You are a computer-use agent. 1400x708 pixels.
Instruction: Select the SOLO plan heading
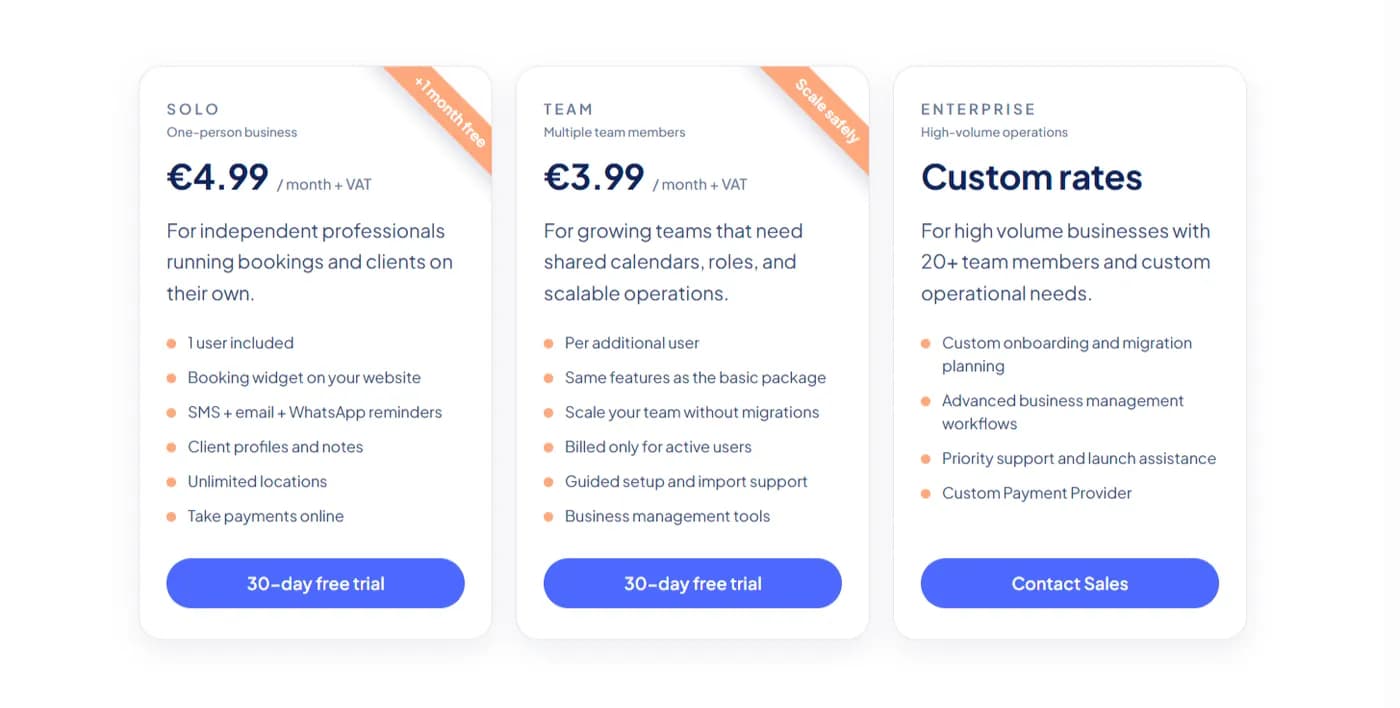[x=192, y=109]
